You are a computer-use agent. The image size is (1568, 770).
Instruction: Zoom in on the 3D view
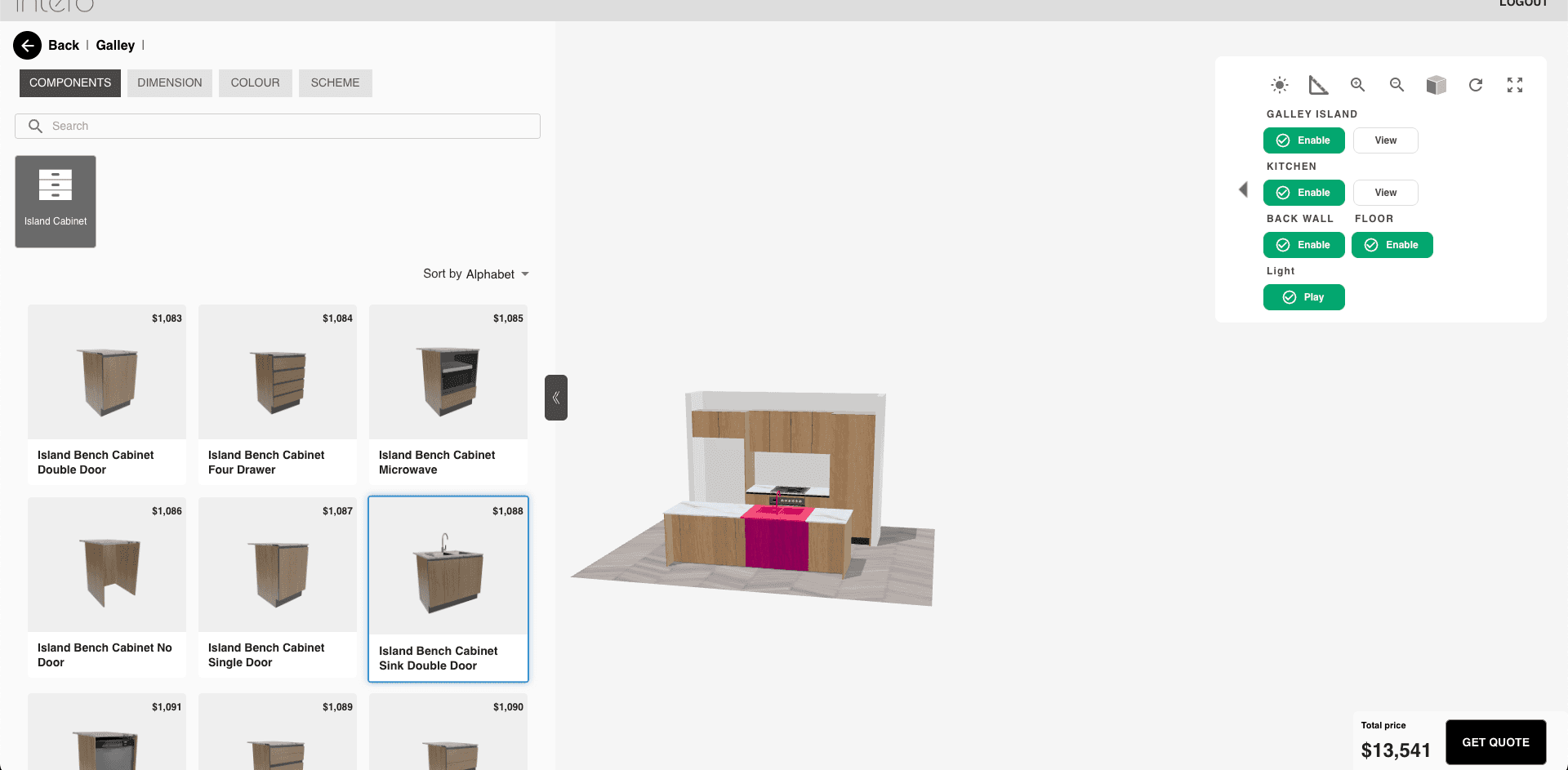(1357, 85)
